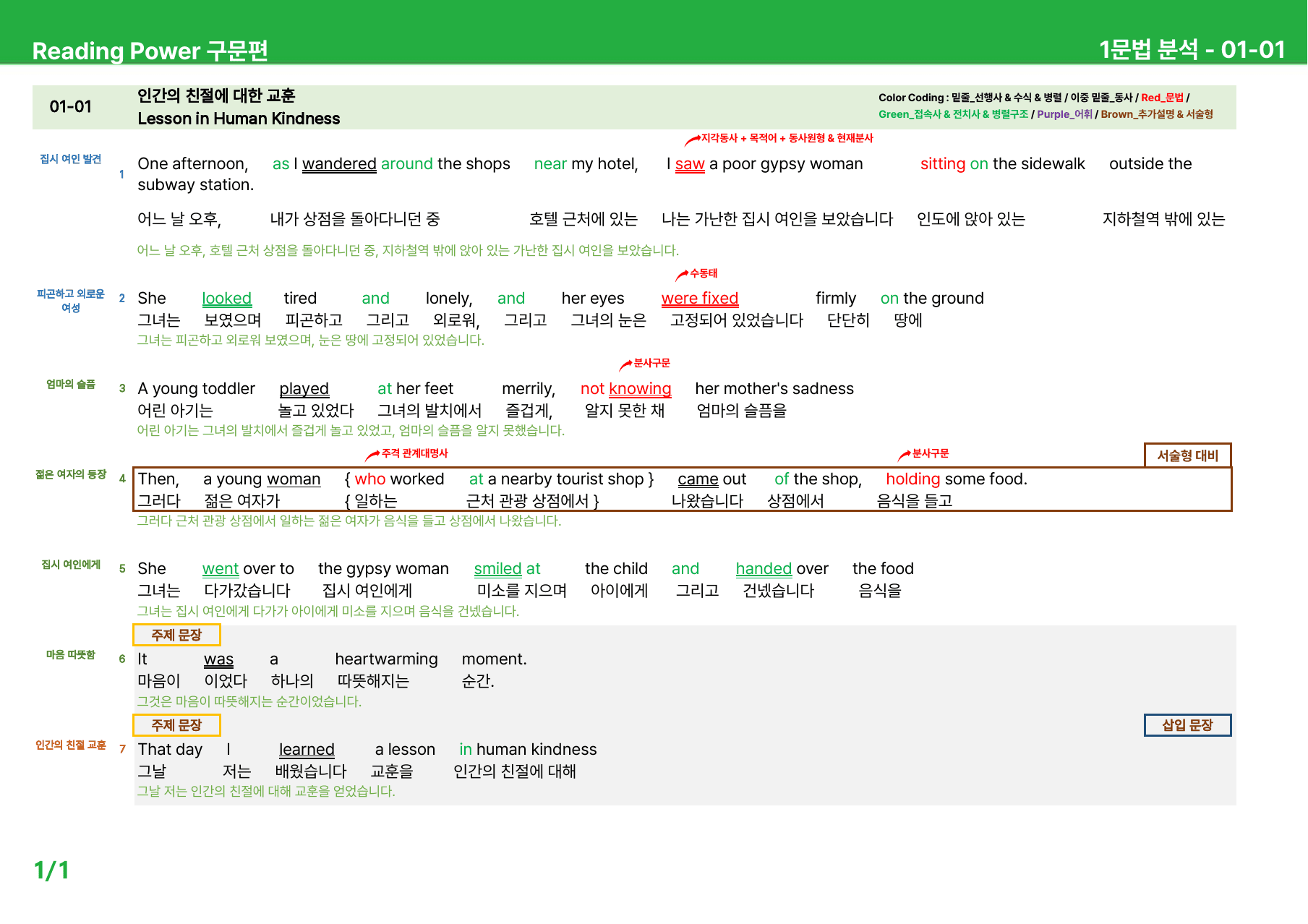Click the underlined verb 'came'
The height and width of the screenshot is (924, 1308).
(698, 479)
